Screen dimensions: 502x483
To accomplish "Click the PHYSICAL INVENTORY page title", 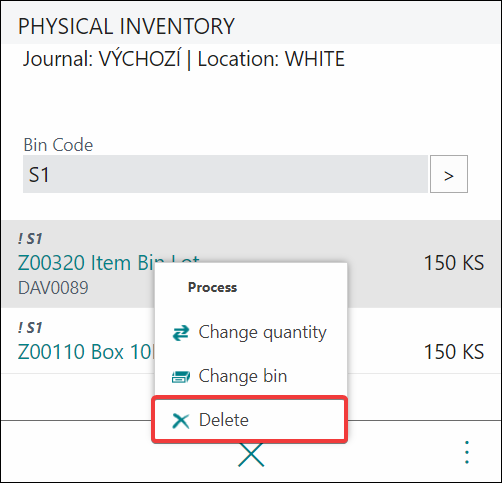I will pyautogui.click(x=126, y=26).
